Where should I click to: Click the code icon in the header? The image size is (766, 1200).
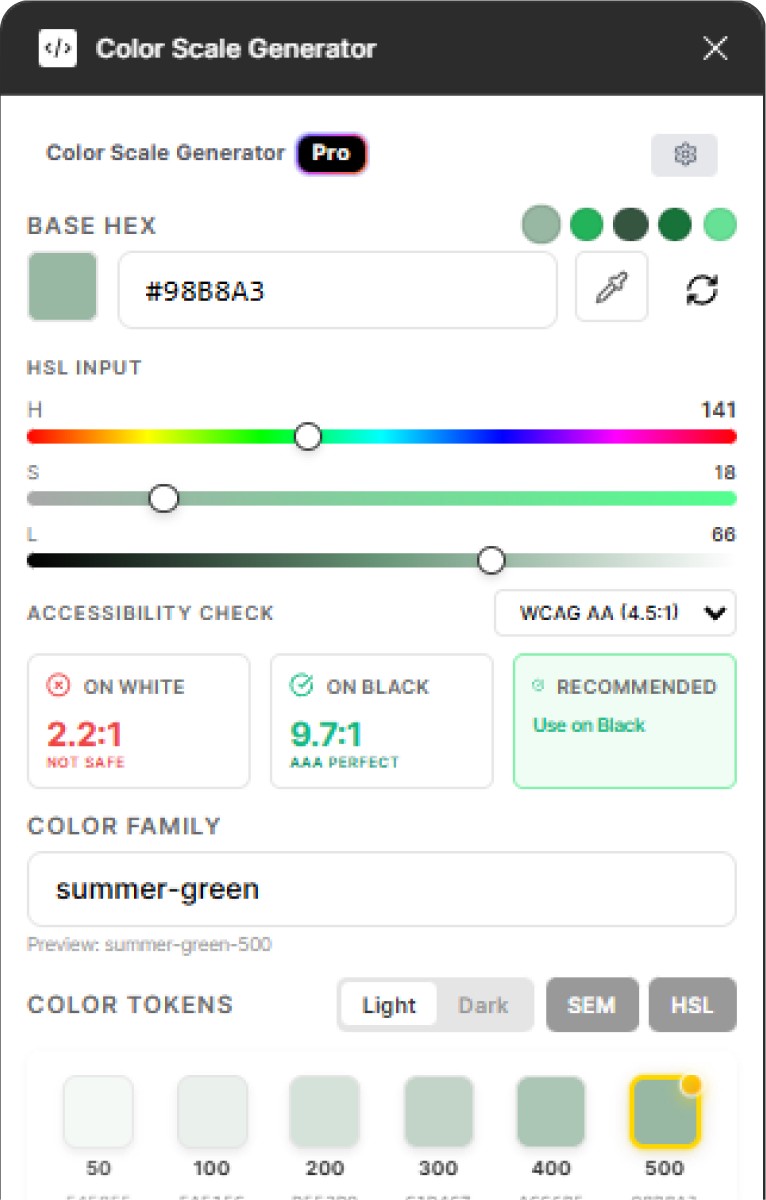pos(57,47)
